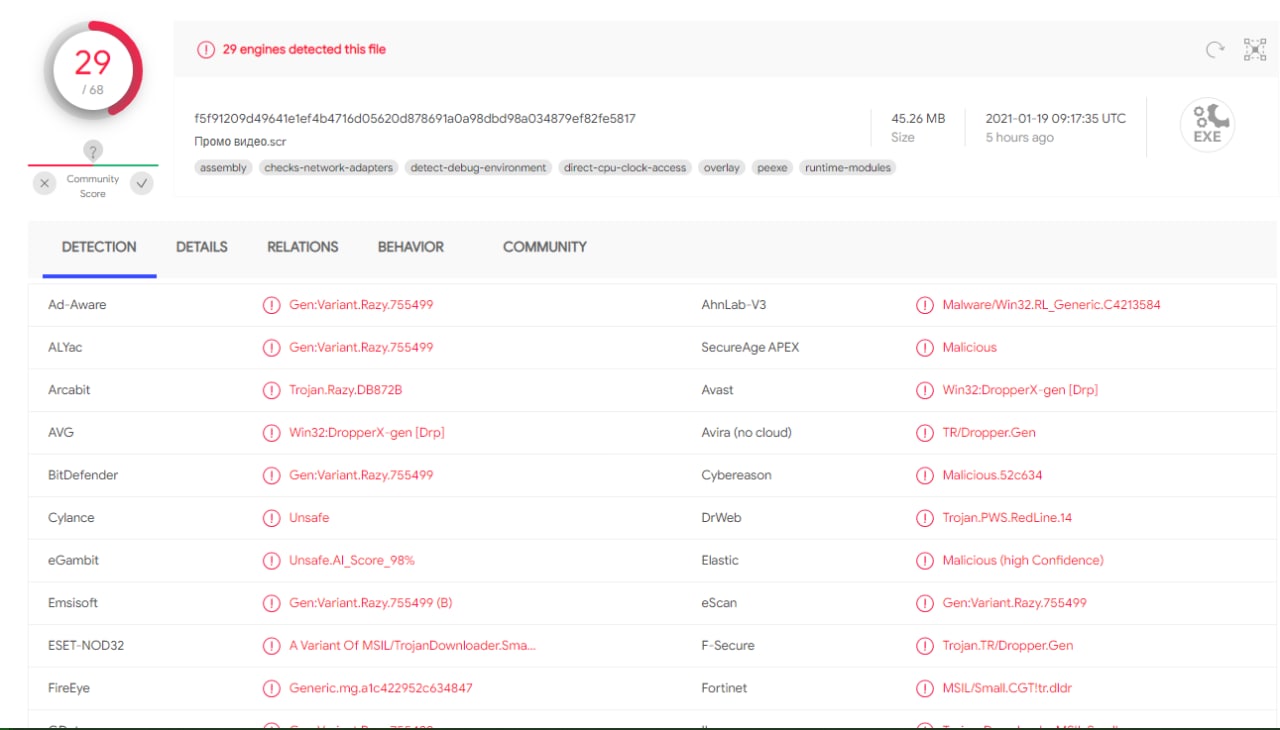Click the 29/68 detection score gauge
Image resolution: width=1280 pixels, height=730 pixels.
point(93,72)
